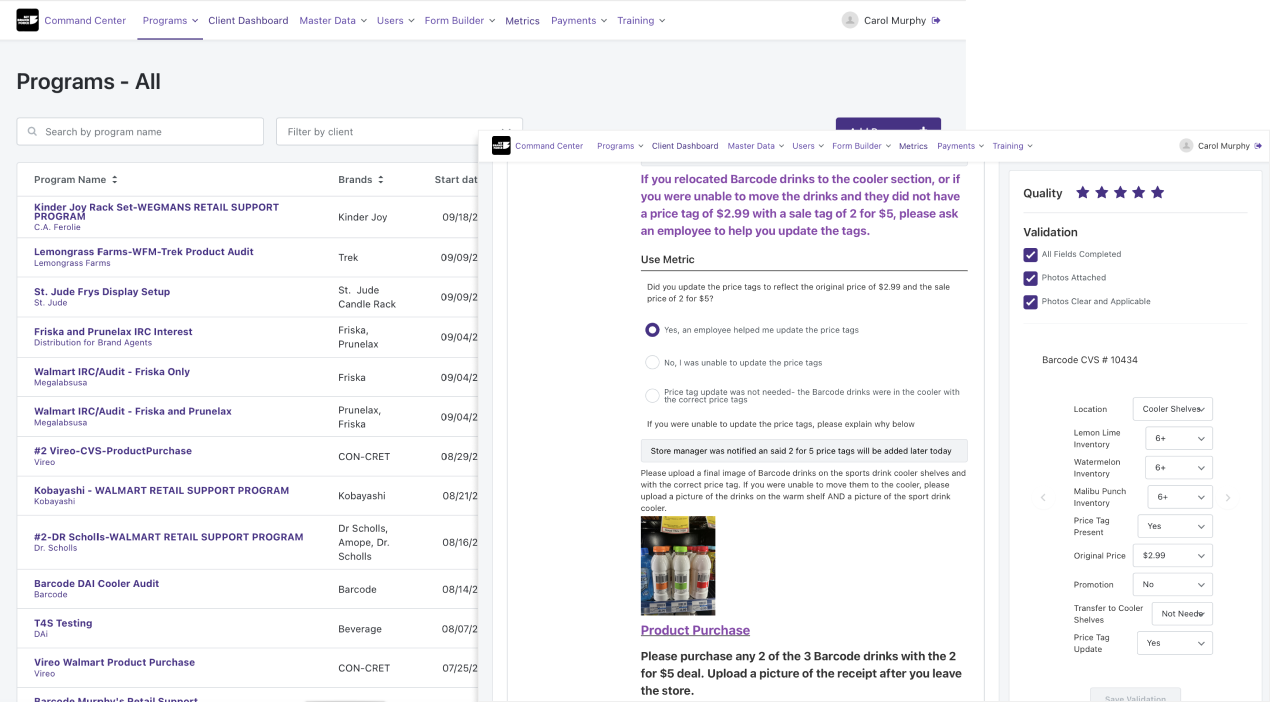Open Transfer to Cooler Shelves dropdown
1270x702 pixels.
pos(1182,614)
